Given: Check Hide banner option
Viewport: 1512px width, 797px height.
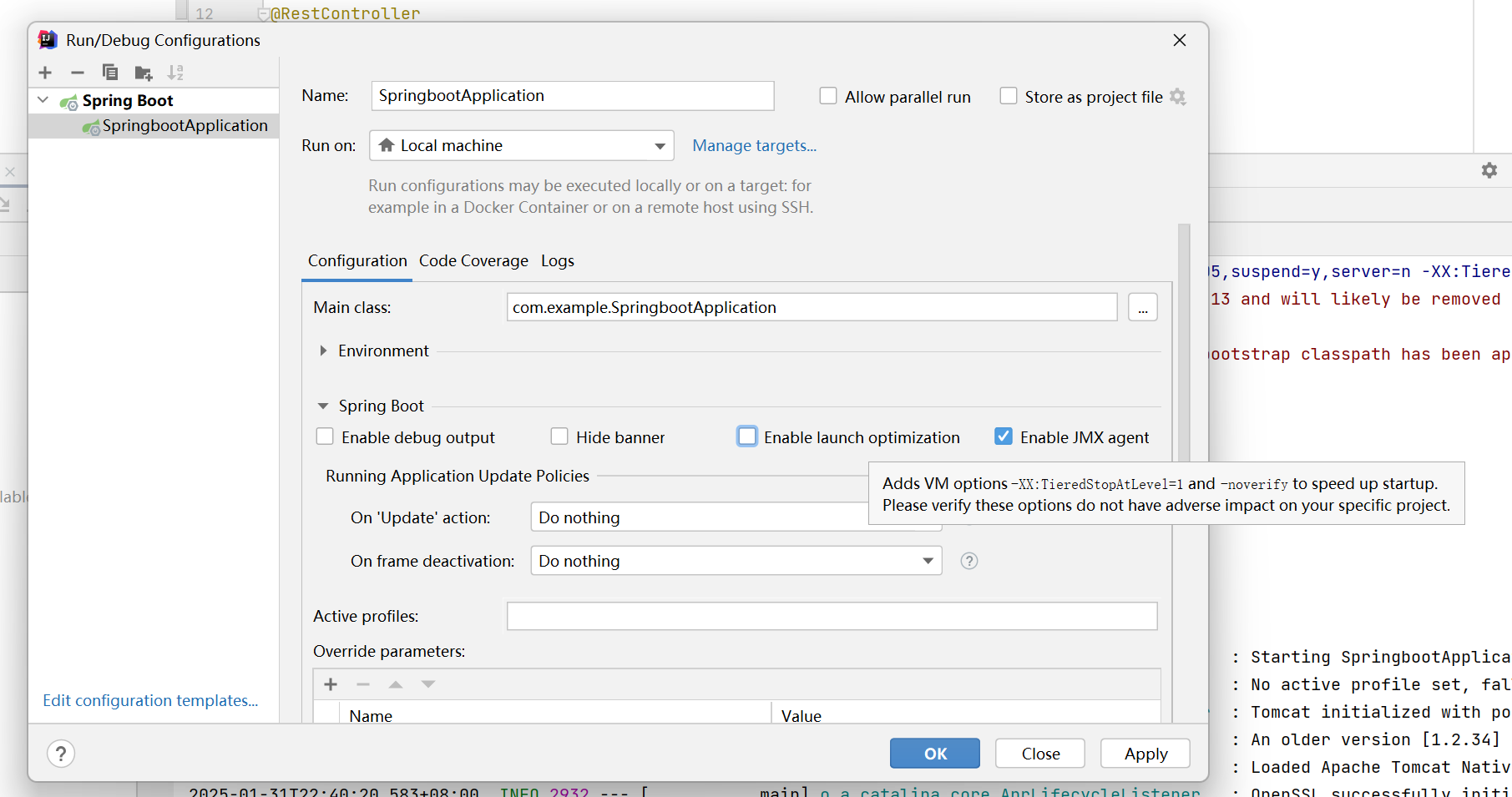Looking at the screenshot, I should [x=559, y=436].
